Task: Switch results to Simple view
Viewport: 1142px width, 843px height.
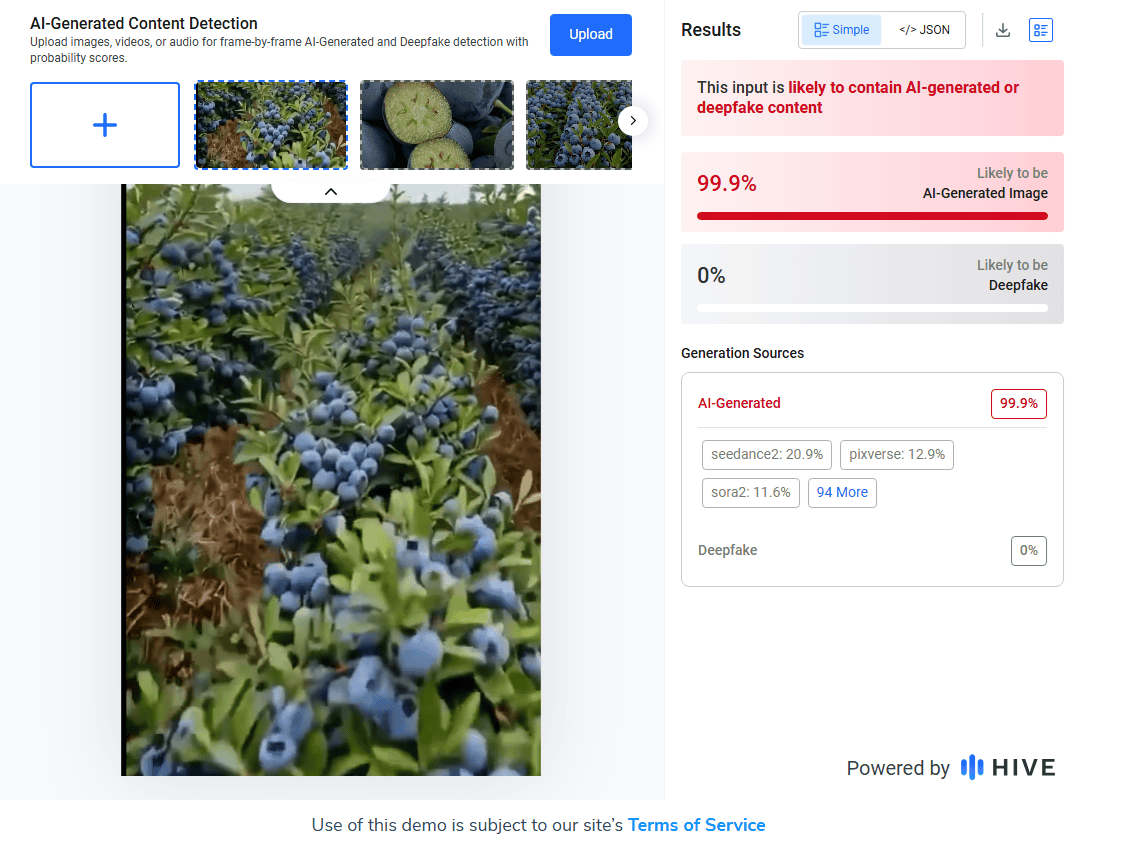Action: pyautogui.click(x=841, y=30)
